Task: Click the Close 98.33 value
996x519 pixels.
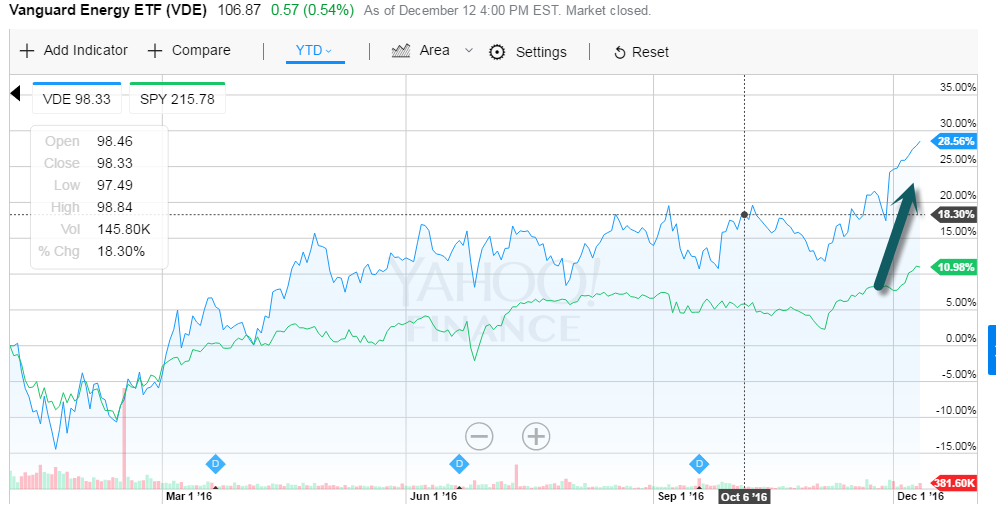Action: pyautogui.click(x=115, y=163)
